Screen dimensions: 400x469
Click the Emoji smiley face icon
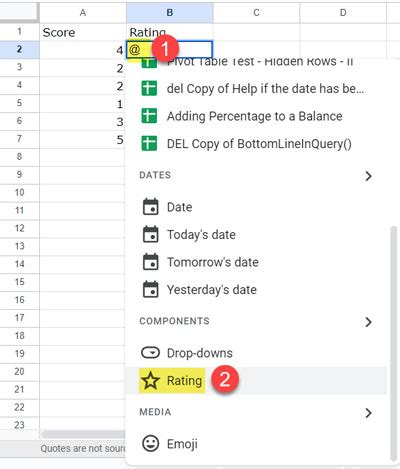coord(150,444)
